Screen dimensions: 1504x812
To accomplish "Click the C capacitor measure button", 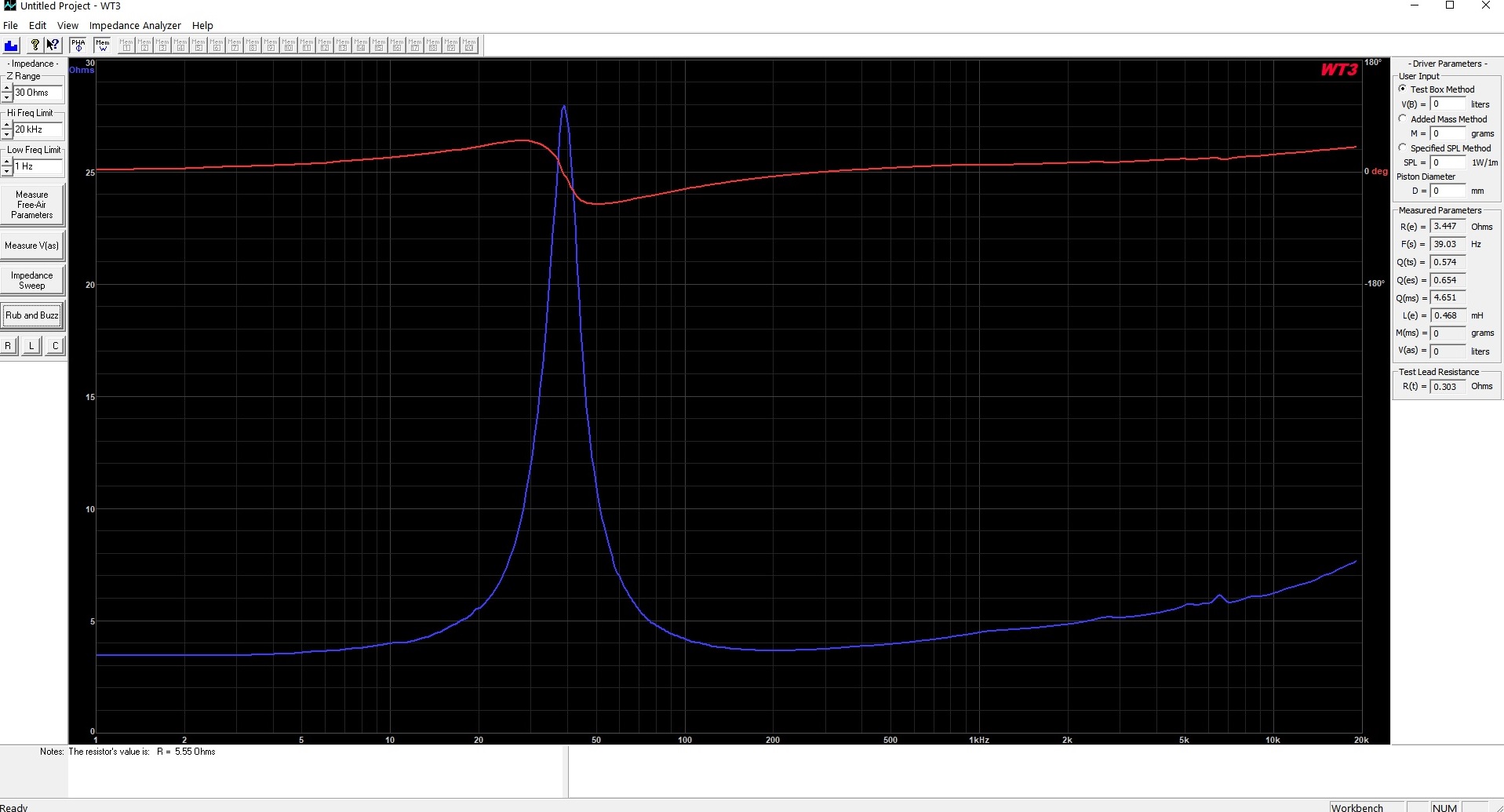I will point(55,345).
